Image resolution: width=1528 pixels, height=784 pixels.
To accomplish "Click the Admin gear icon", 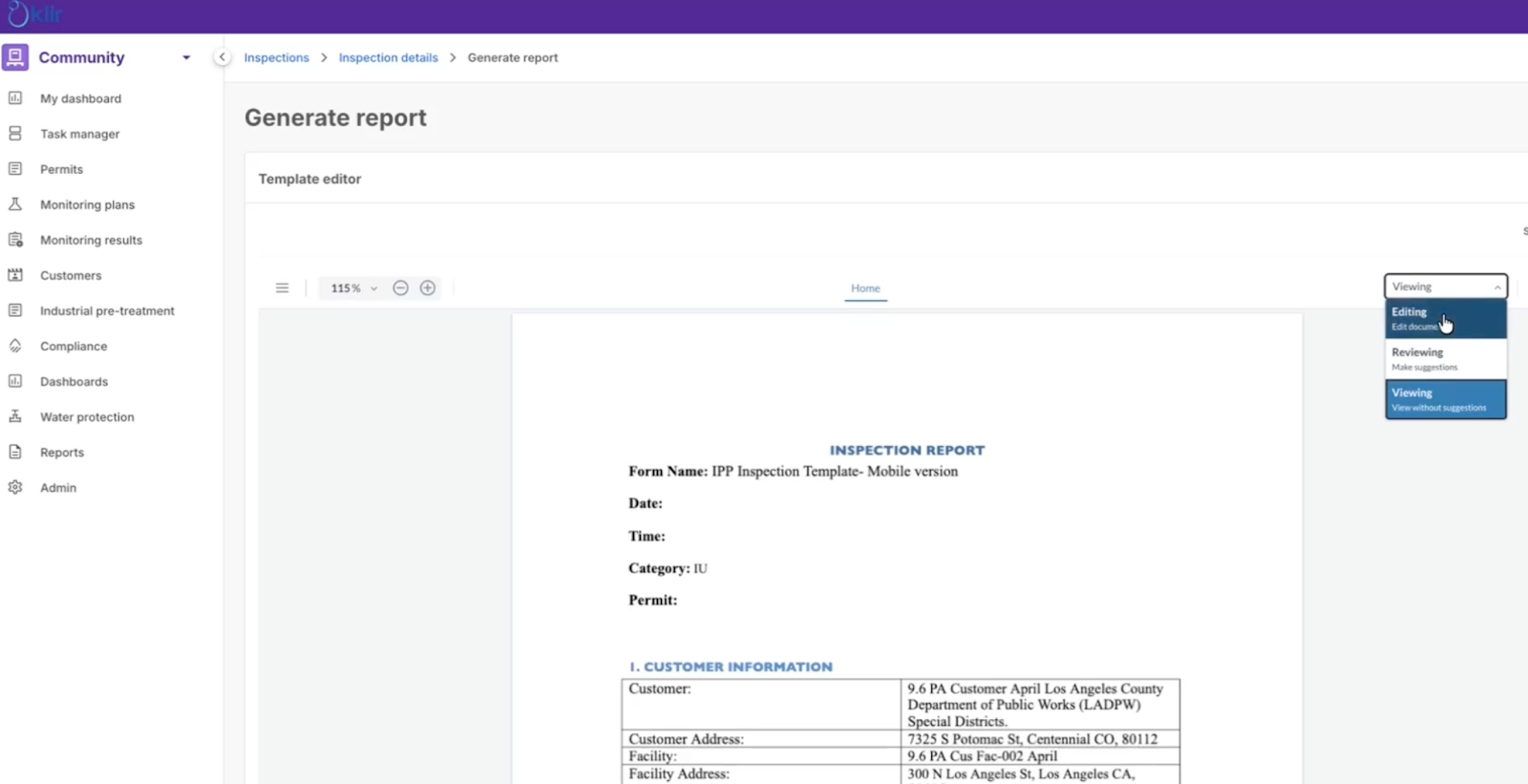I will pos(15,488).
